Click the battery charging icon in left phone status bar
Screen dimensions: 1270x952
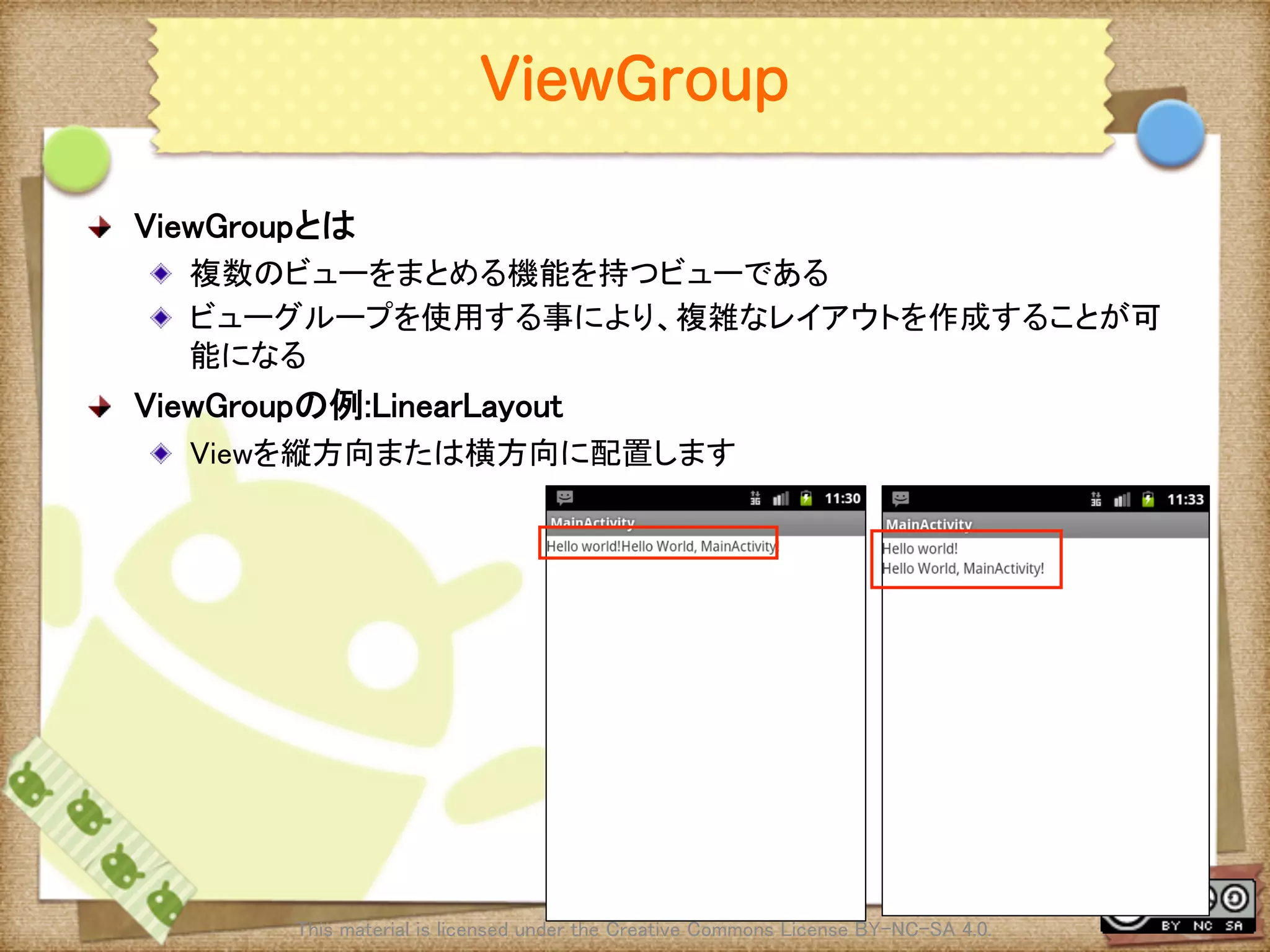(806, 498)
